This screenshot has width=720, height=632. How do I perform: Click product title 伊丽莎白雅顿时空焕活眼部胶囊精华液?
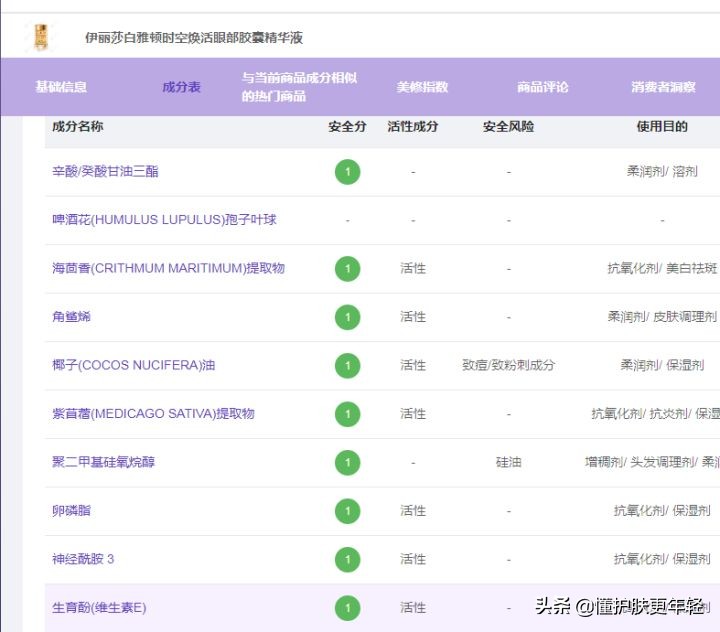coord(194,38)
